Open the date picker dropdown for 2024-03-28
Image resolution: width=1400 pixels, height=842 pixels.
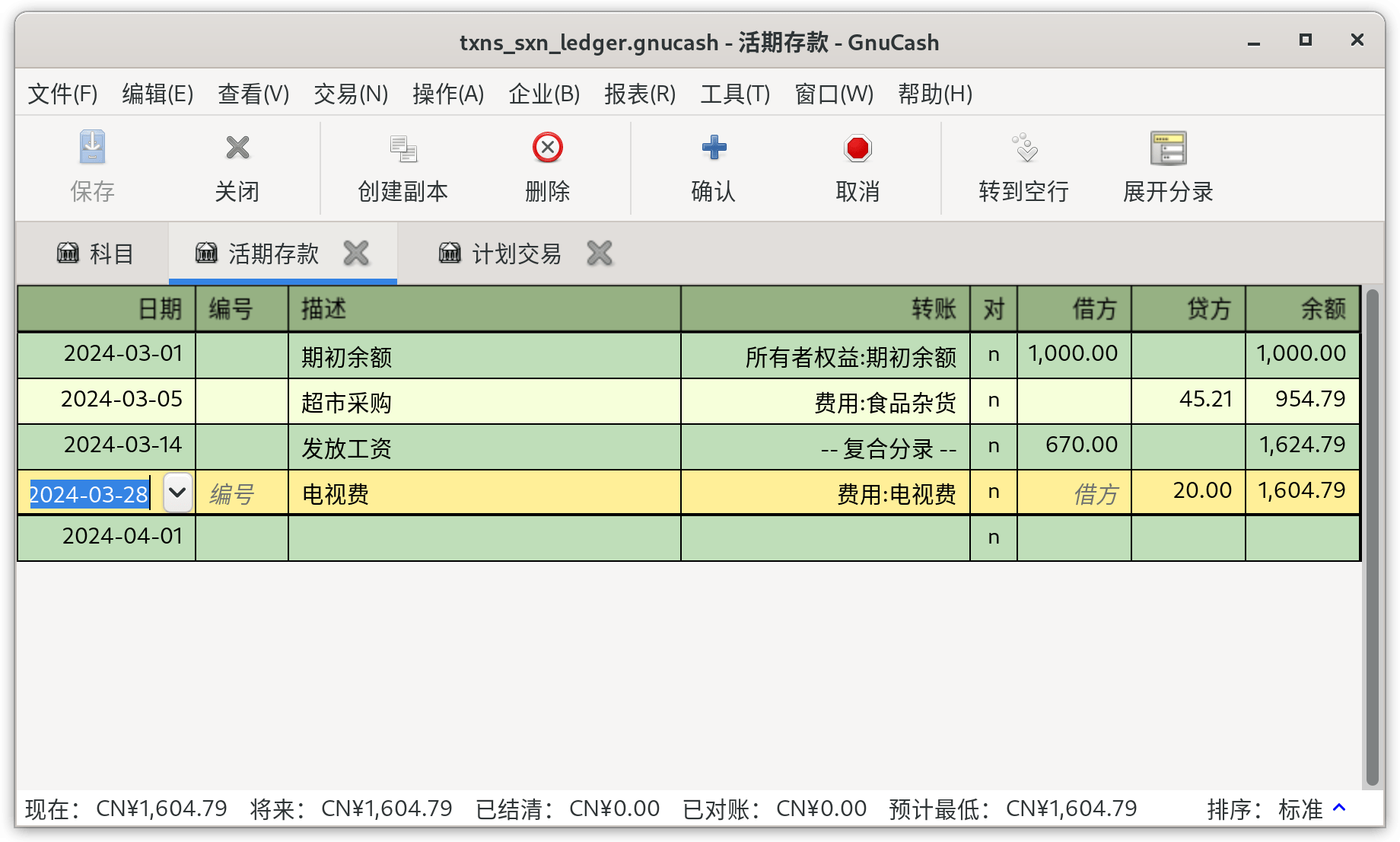pyautogui.click(x=177, y=492)
